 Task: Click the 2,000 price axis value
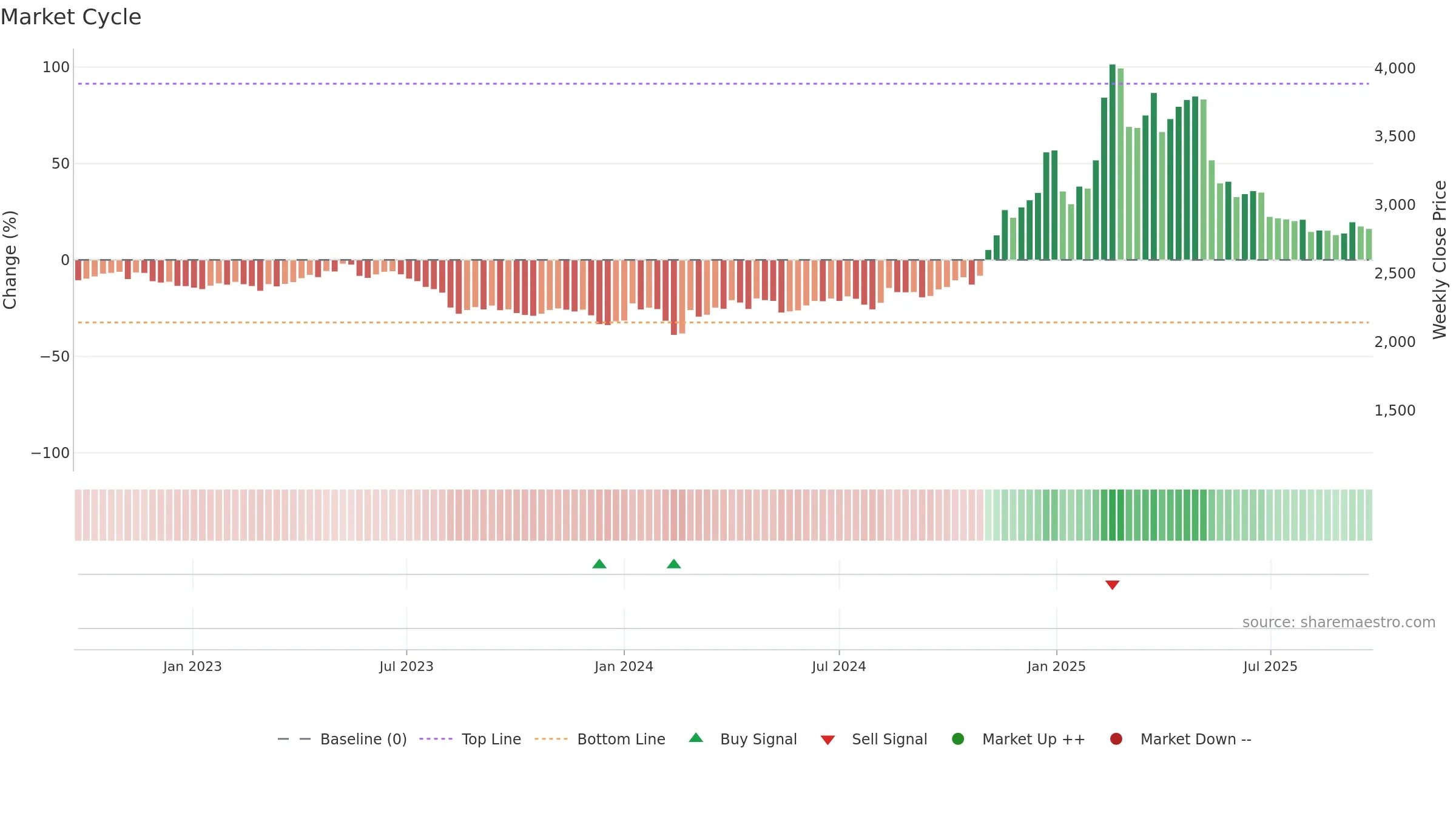(x=1395, y=342)
